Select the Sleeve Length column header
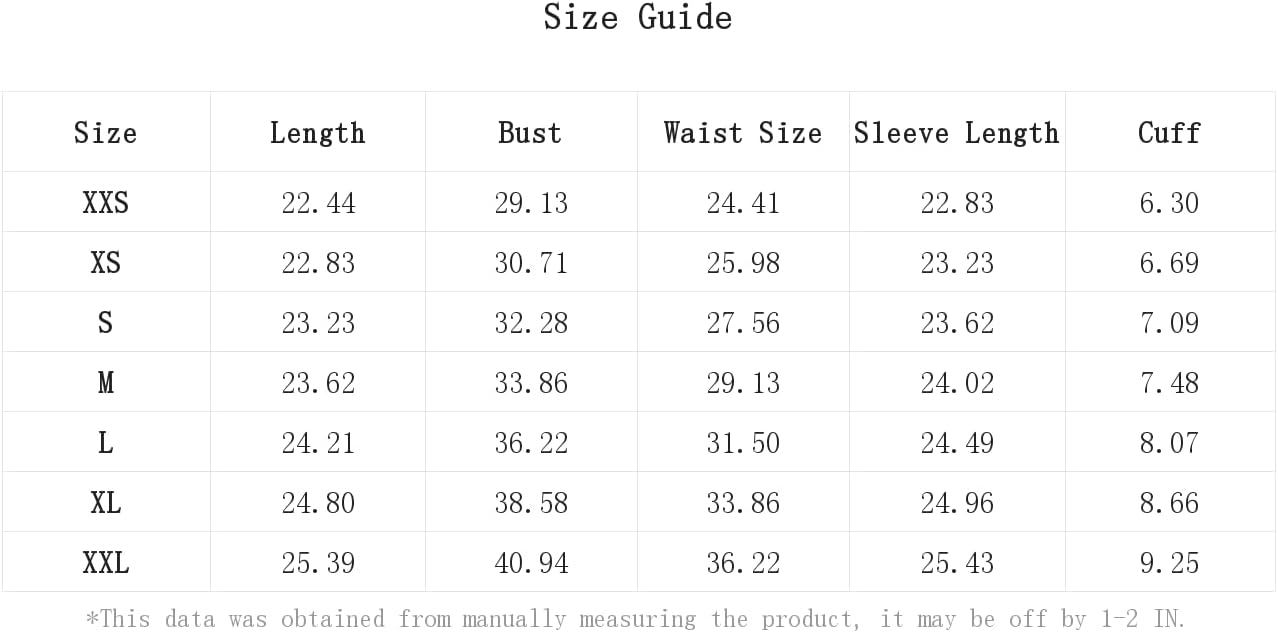The height and width of the screenshot is (633, 1278). [x=956, y=132]
